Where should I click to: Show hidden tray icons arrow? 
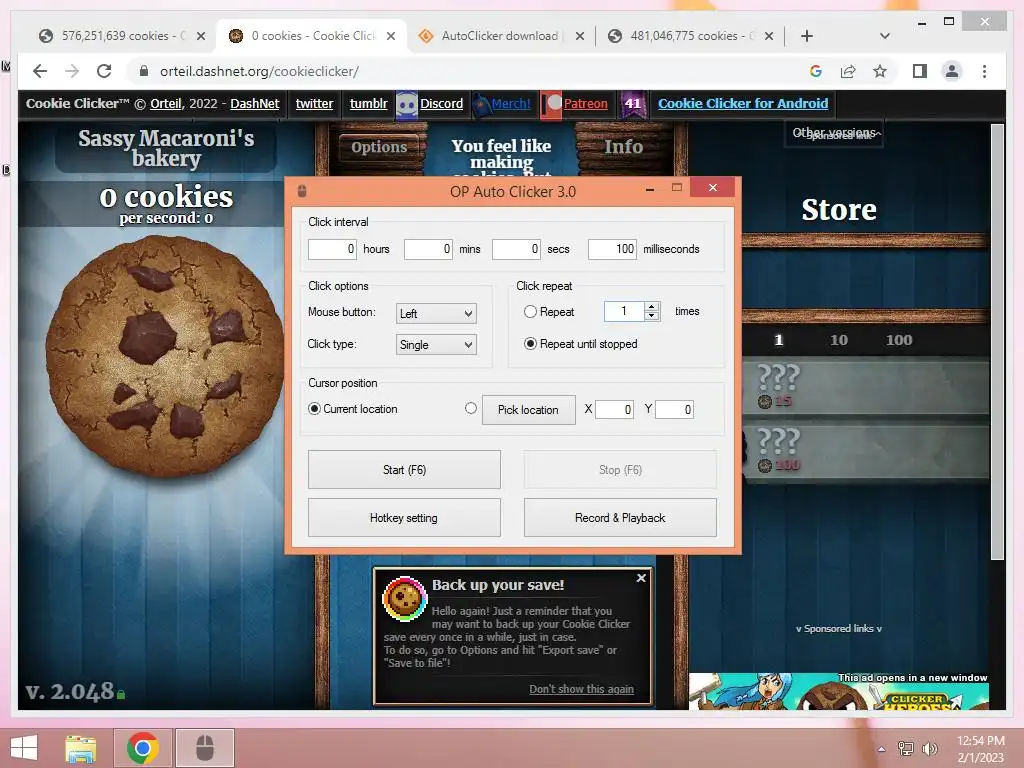pos(882,749)
